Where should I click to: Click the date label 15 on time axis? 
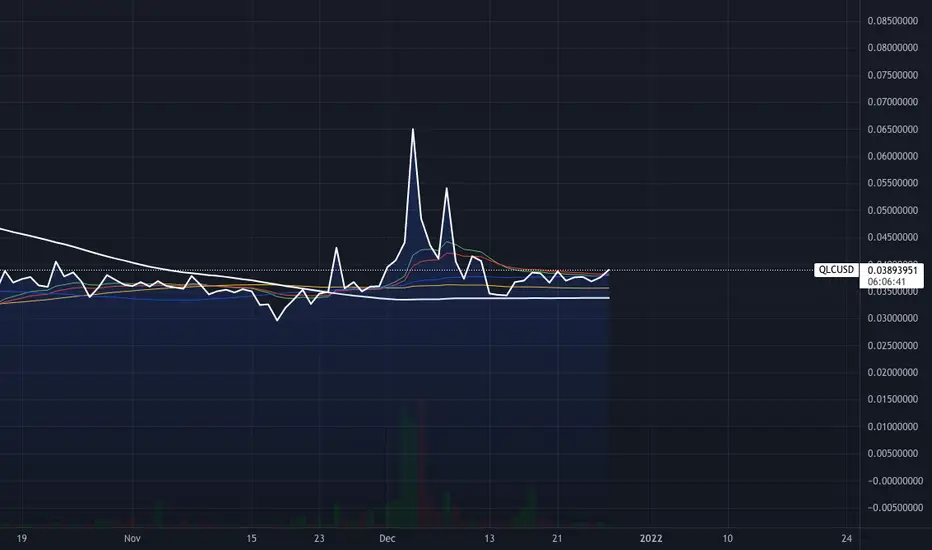[251, 538]
